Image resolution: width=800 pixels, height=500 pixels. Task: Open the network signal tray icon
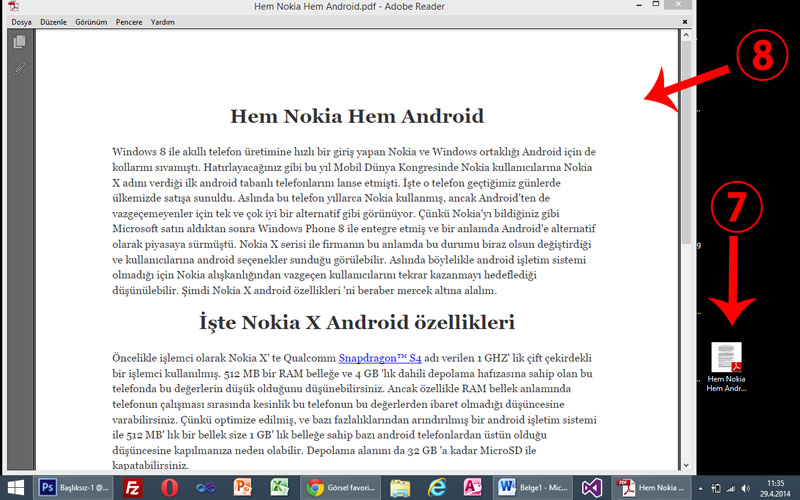coord(731,488)
